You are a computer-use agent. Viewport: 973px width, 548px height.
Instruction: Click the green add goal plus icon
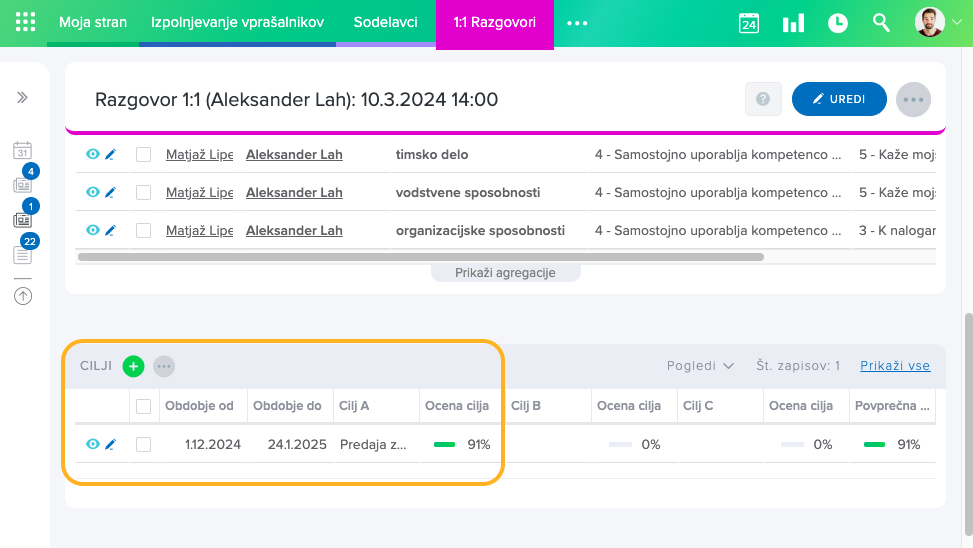pyautogui.click(x=133, y=366)
